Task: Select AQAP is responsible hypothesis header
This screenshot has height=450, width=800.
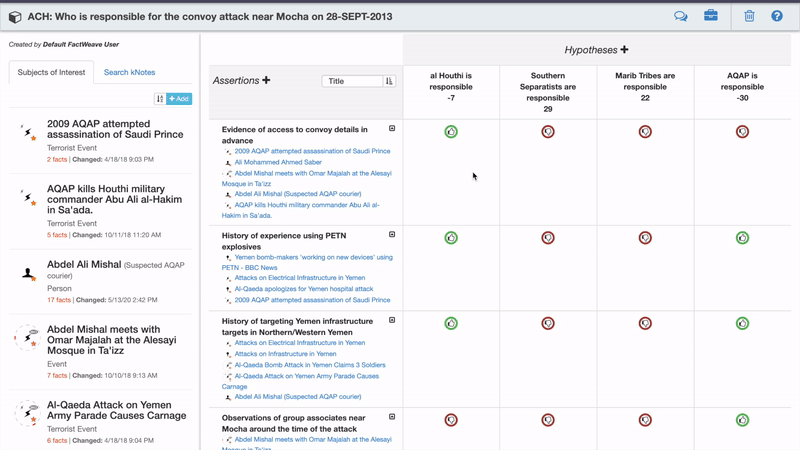Action: (x=742, y=87)
